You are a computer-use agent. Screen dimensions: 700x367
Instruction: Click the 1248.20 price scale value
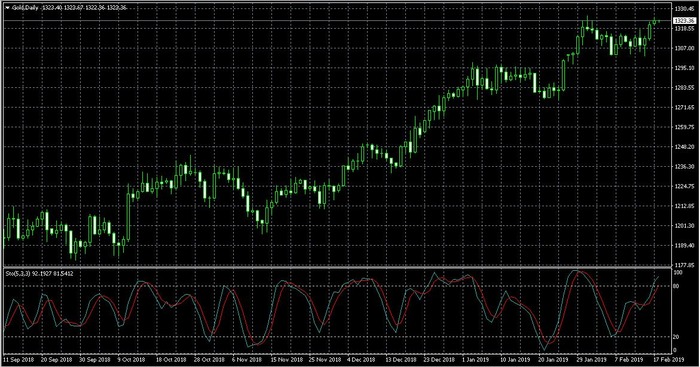[684, 147]
